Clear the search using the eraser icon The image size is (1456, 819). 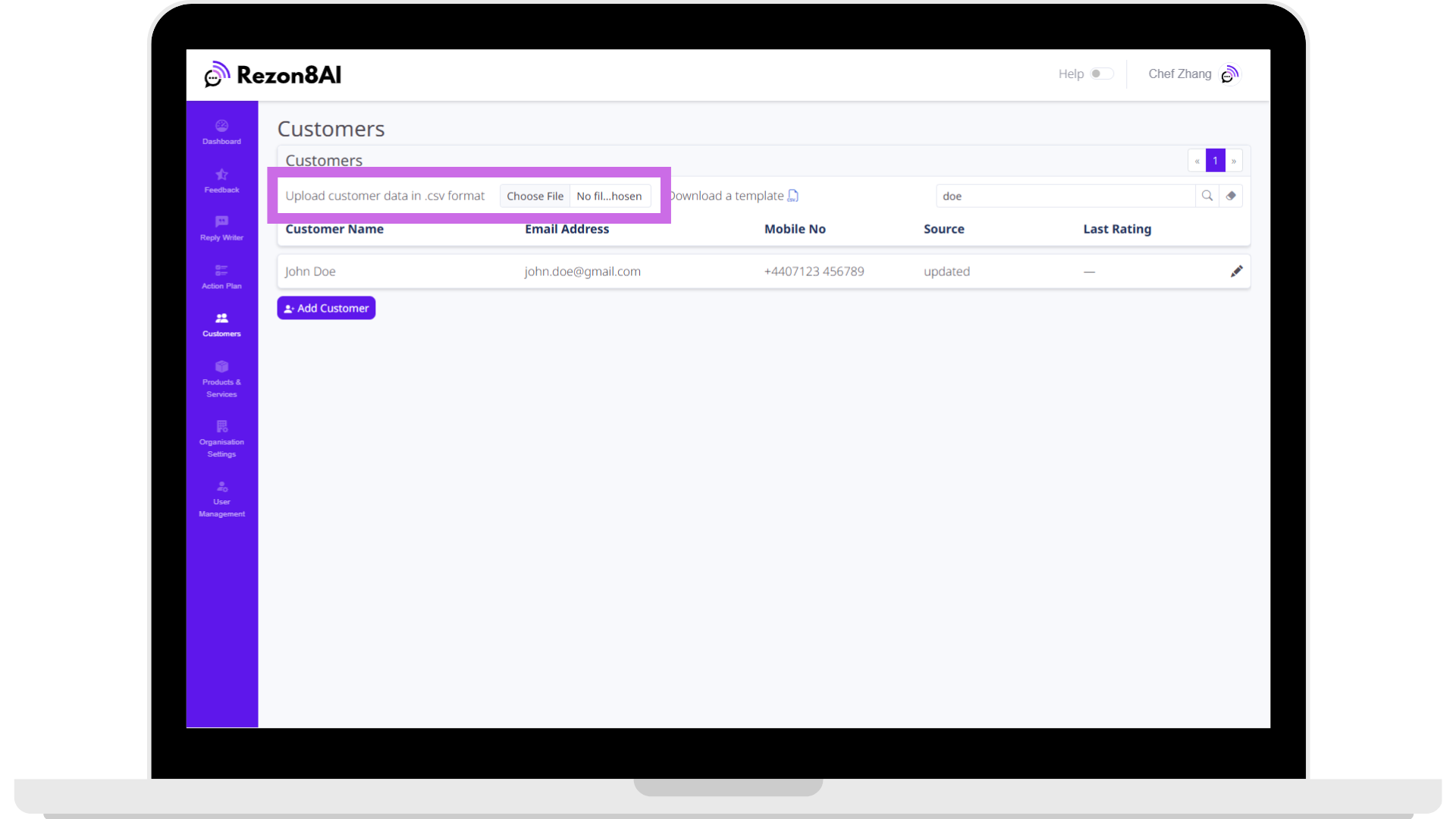click(1232, 196)
